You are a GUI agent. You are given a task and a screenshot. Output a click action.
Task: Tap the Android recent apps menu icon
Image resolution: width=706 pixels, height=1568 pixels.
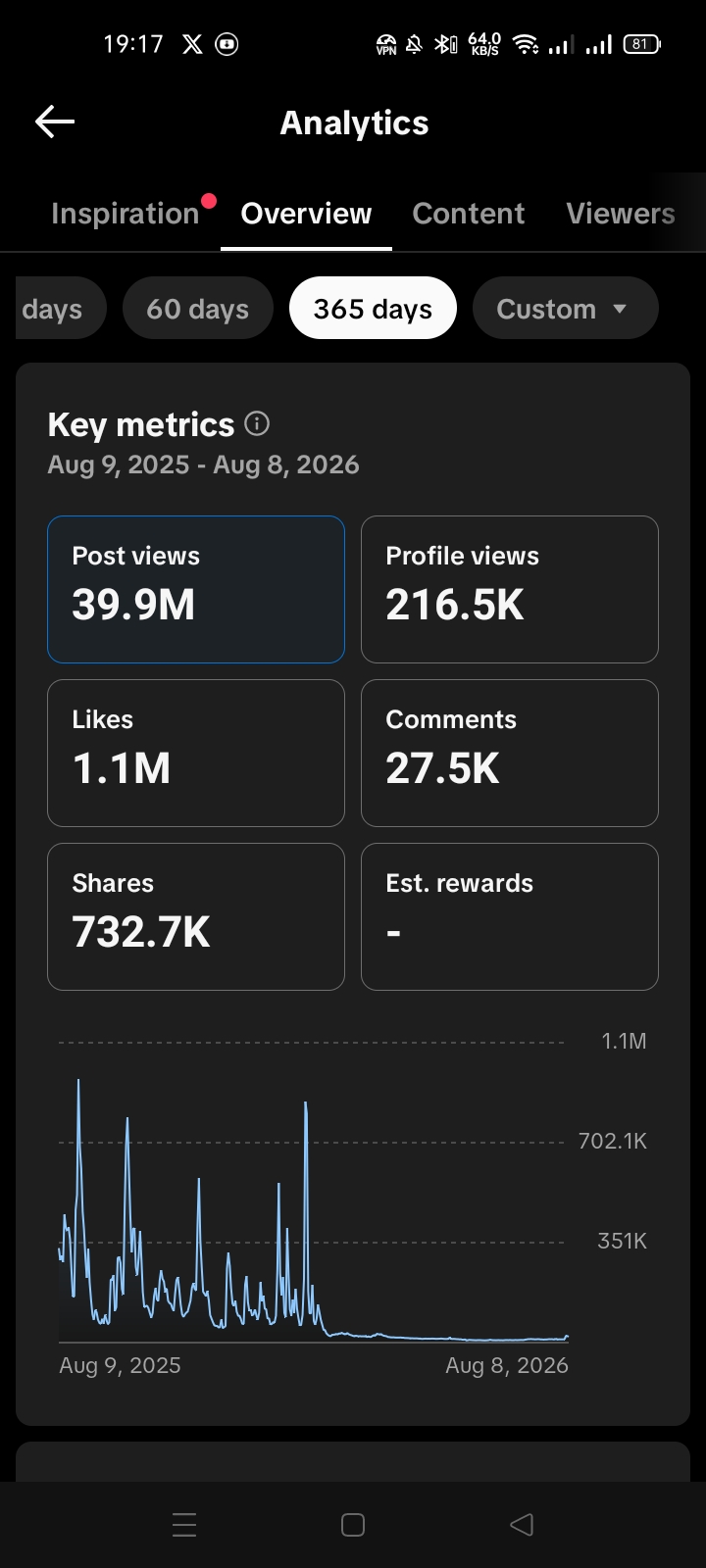184,1525
